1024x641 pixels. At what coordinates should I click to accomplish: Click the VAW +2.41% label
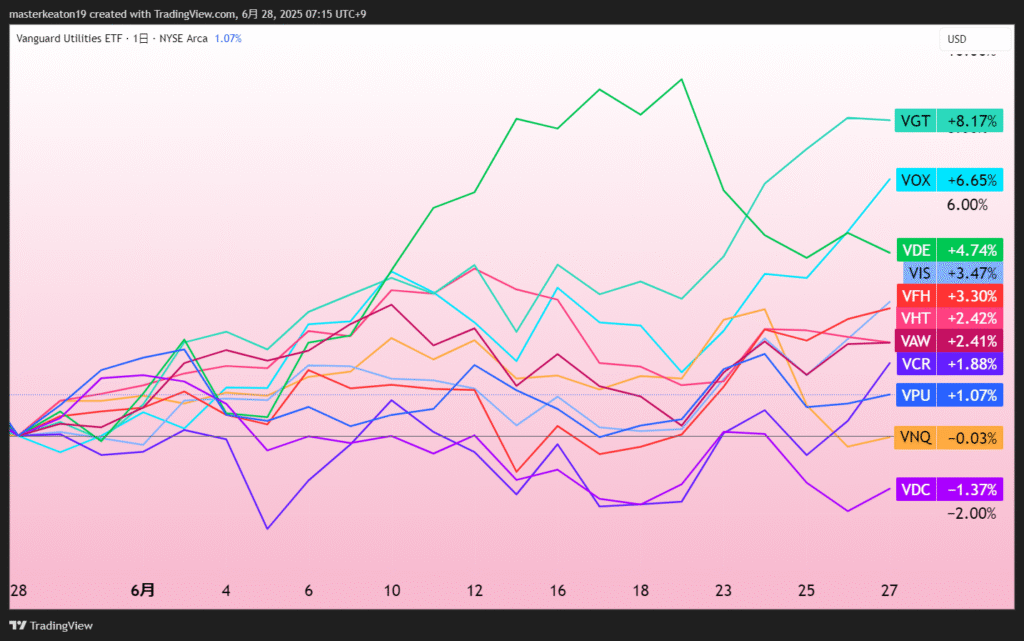(x=948, y=341)
